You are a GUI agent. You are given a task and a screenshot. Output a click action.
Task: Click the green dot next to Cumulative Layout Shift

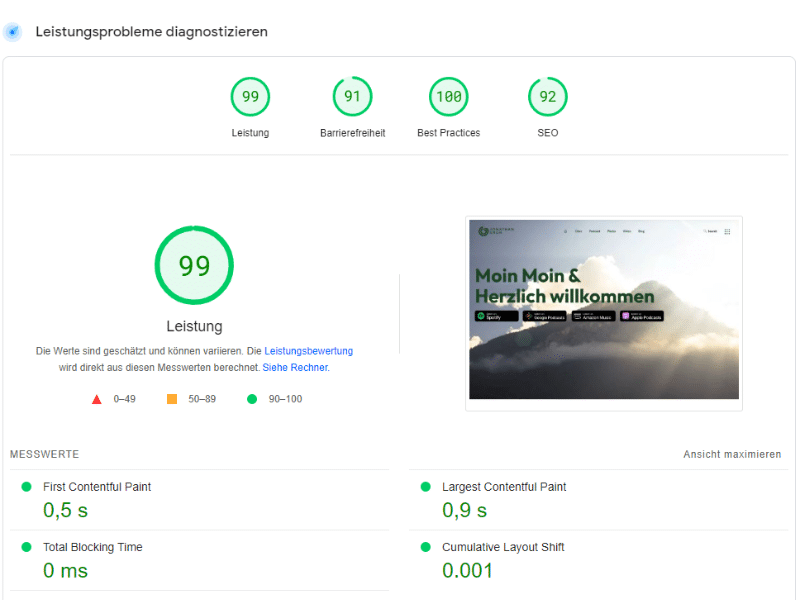[x=427, y=547]
